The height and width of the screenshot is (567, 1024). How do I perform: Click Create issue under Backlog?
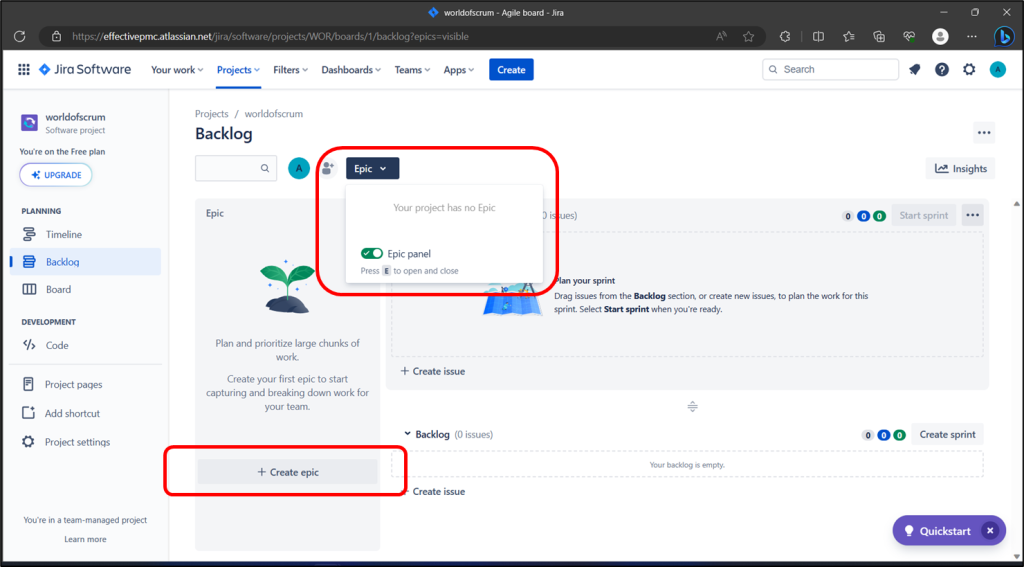point(432,491)
